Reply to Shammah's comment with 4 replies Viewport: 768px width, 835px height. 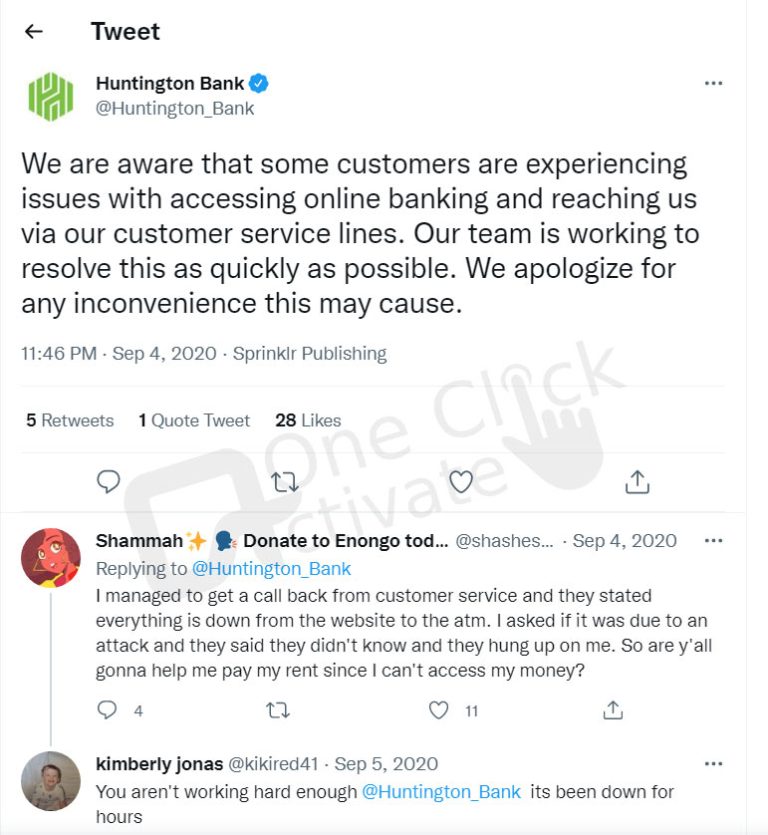tap(107, 710)
